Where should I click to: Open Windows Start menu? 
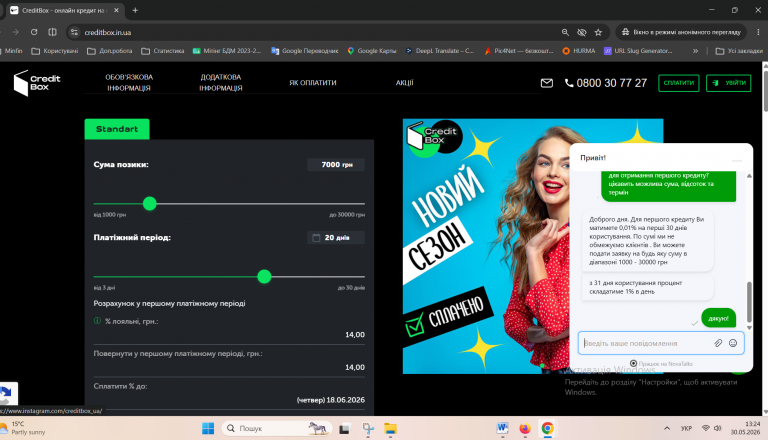pyautogui.click(x=208, y=429)
